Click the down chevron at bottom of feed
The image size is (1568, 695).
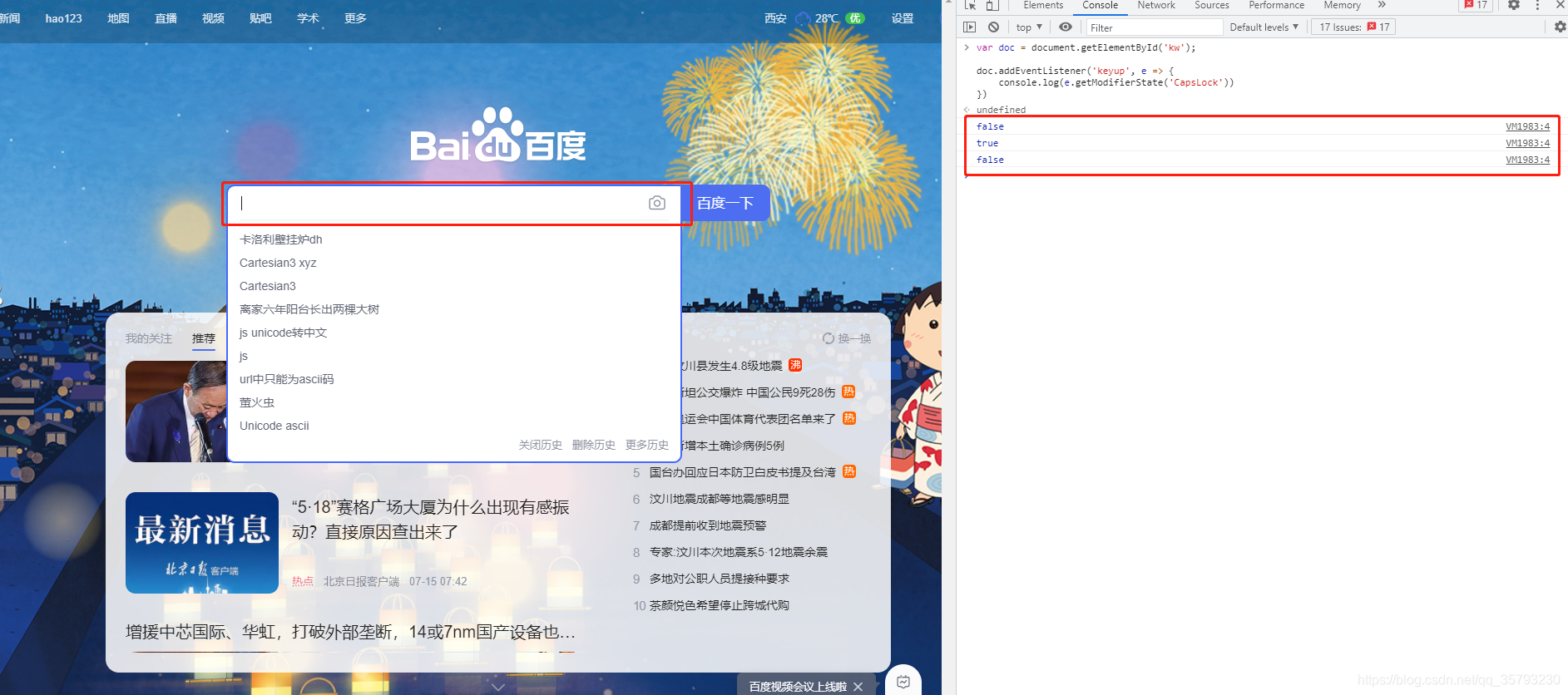tap(498, 688)
